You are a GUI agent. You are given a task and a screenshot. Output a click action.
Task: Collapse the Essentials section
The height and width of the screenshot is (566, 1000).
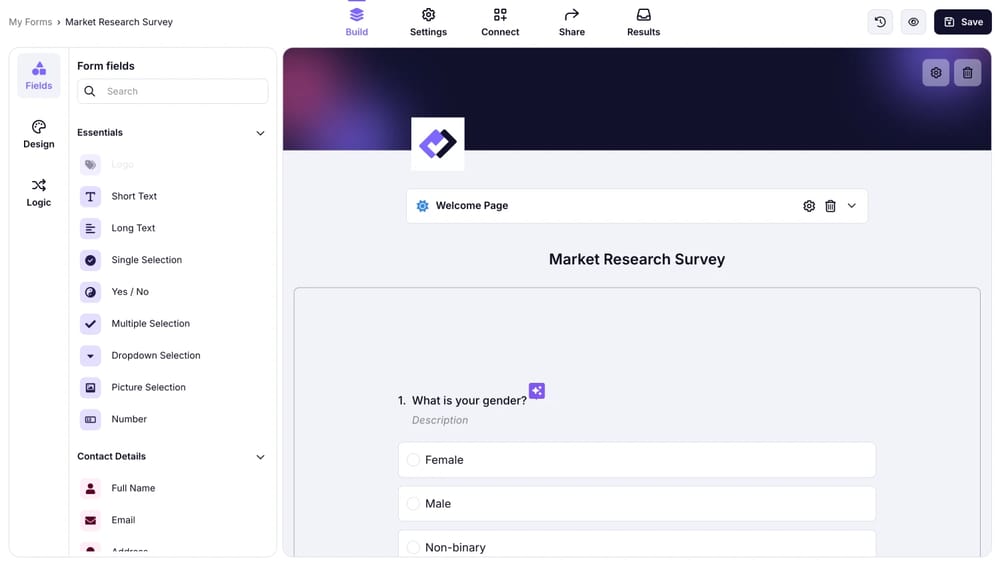coord(260,133)
